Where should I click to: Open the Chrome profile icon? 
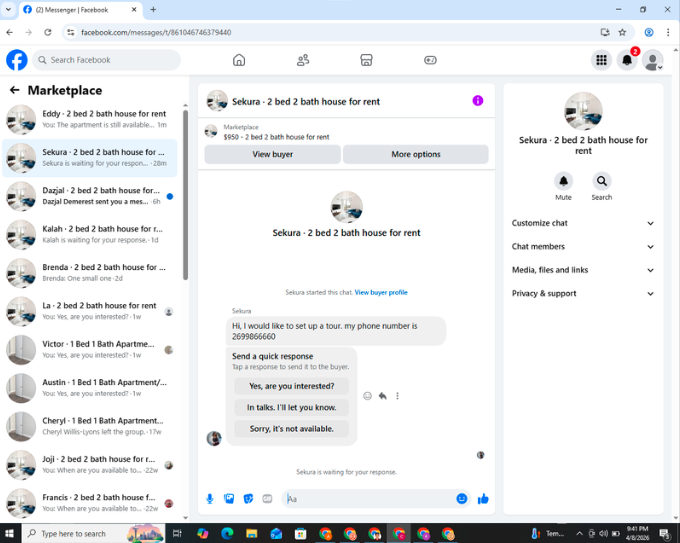click(649, 32)
